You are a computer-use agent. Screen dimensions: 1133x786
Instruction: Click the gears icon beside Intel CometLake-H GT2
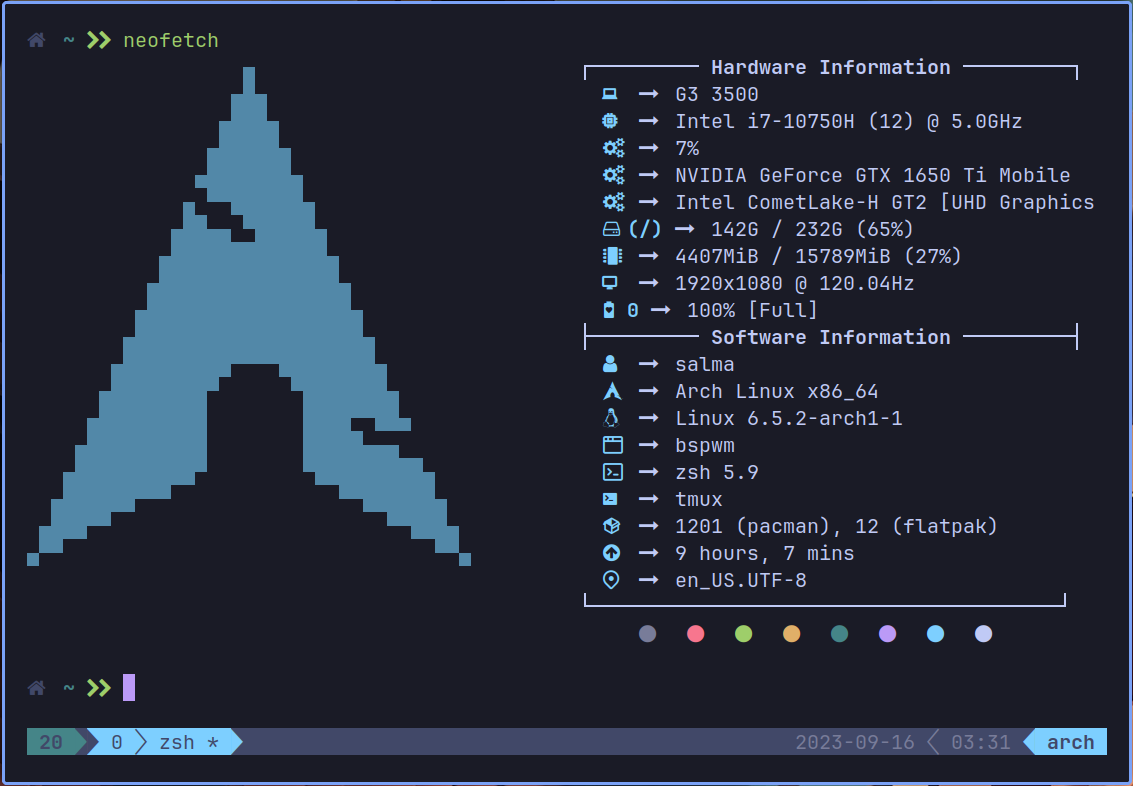[x=613, y=202]
